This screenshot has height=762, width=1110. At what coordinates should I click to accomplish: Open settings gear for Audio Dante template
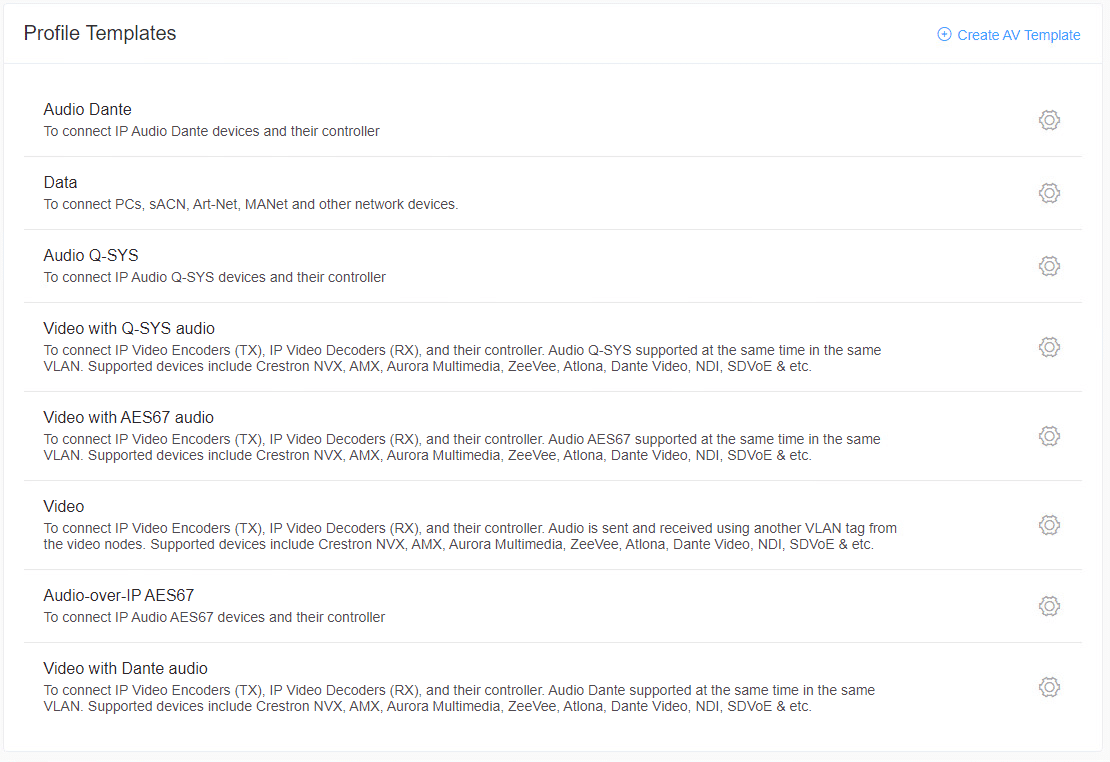pos(1049,120)
